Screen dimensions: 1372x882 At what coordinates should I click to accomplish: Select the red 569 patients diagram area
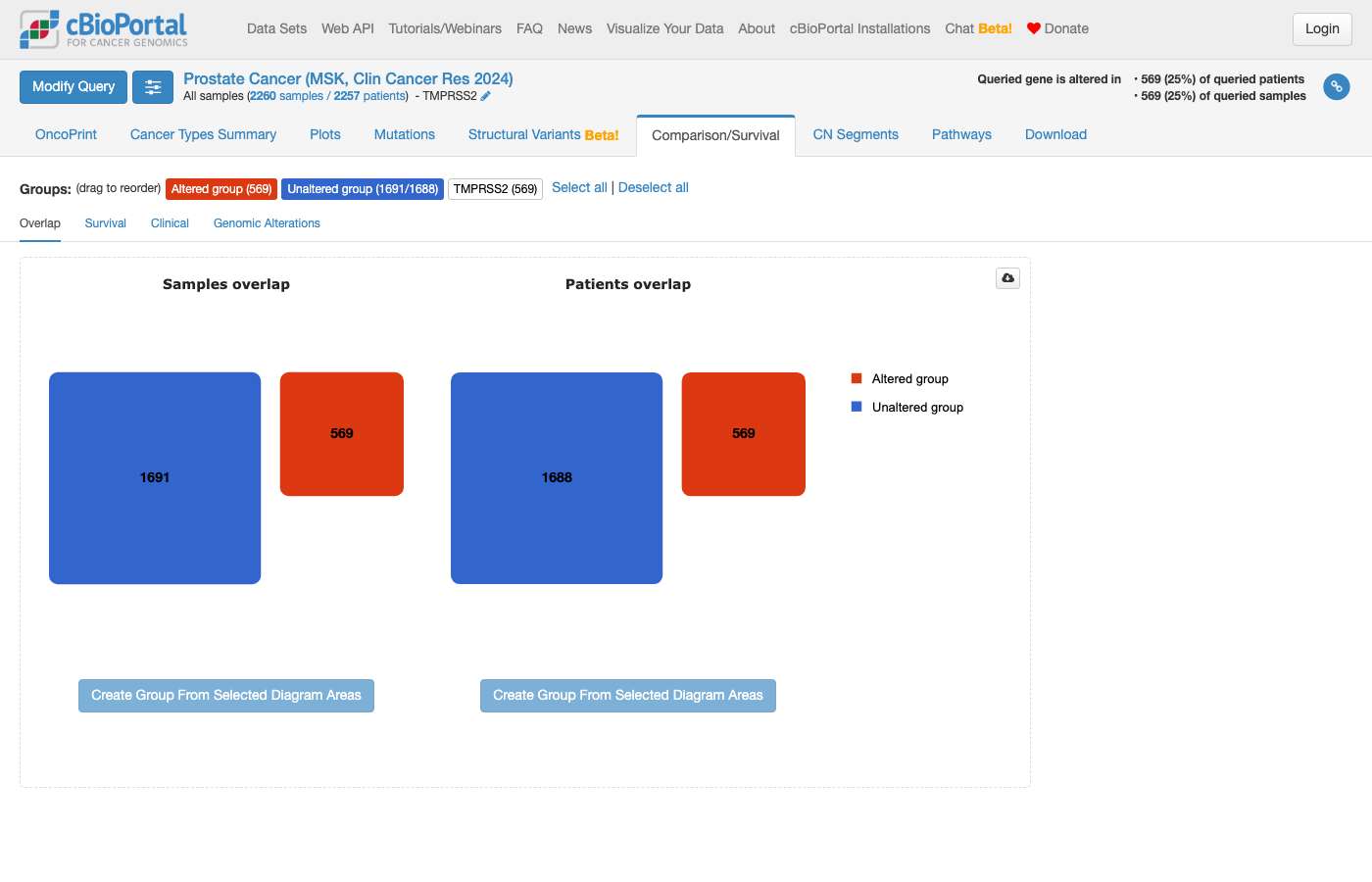[744, 434]
